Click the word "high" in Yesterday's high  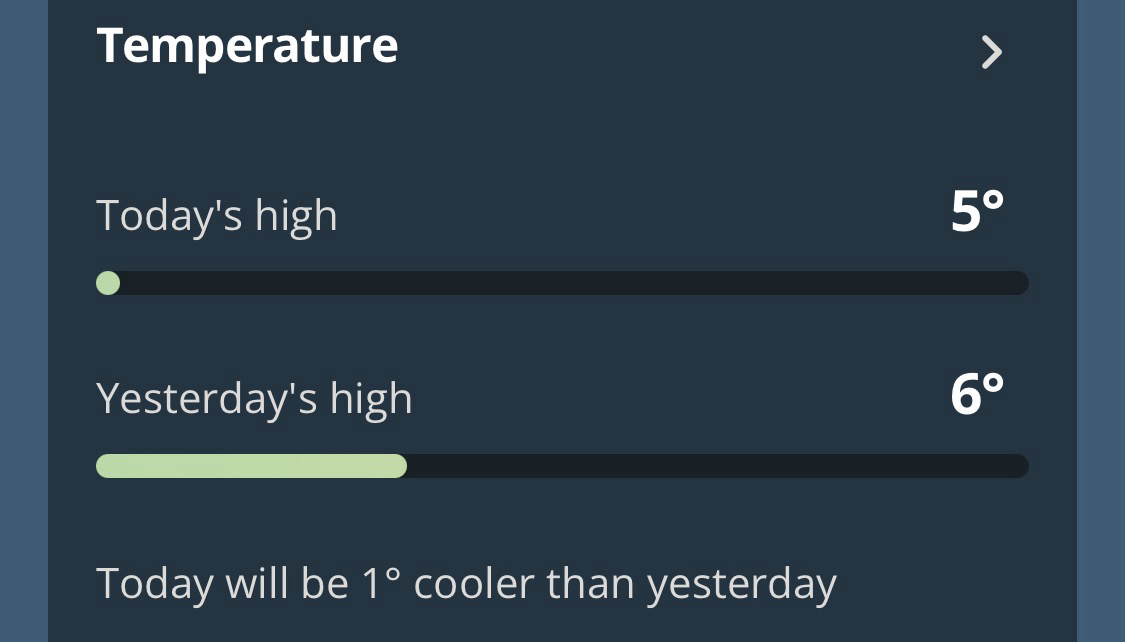tap(371, 399)
